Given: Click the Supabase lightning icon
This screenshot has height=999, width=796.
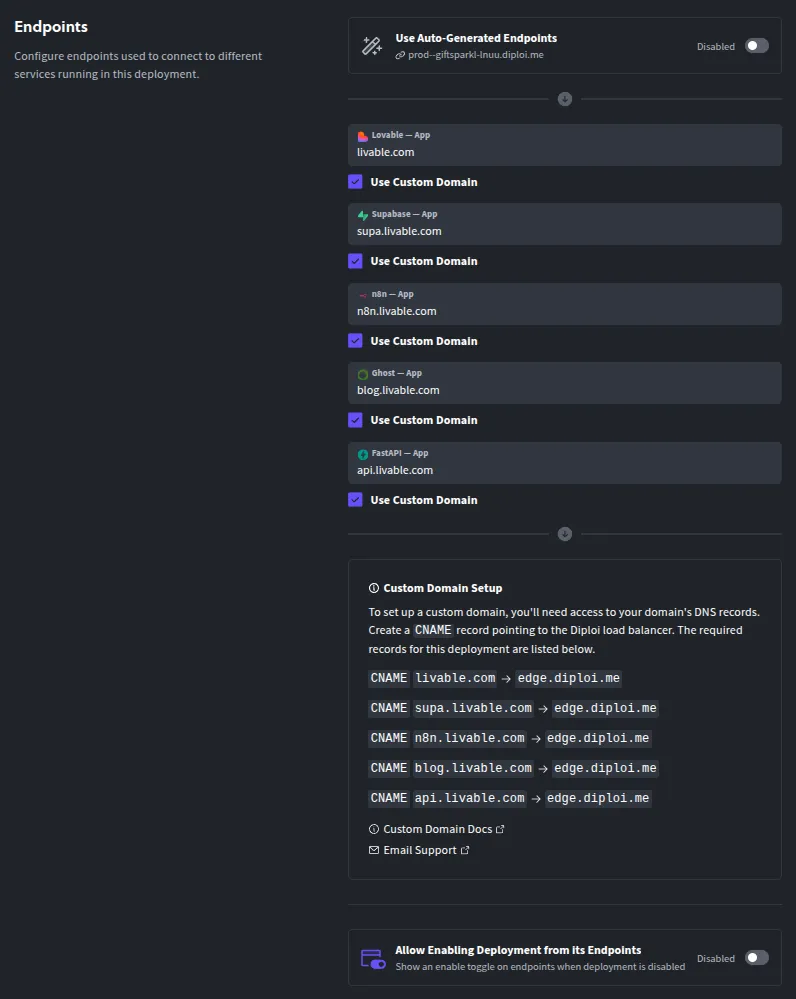Looking at the screenshot, I should [362, 214].
